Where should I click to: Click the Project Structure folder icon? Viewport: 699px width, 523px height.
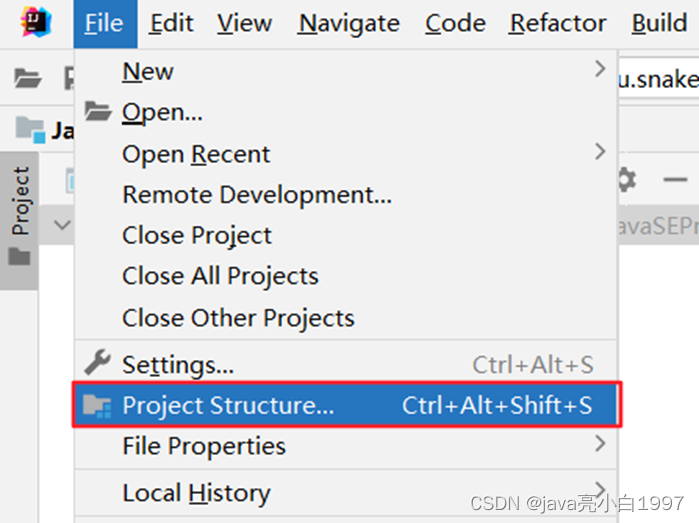97,405
